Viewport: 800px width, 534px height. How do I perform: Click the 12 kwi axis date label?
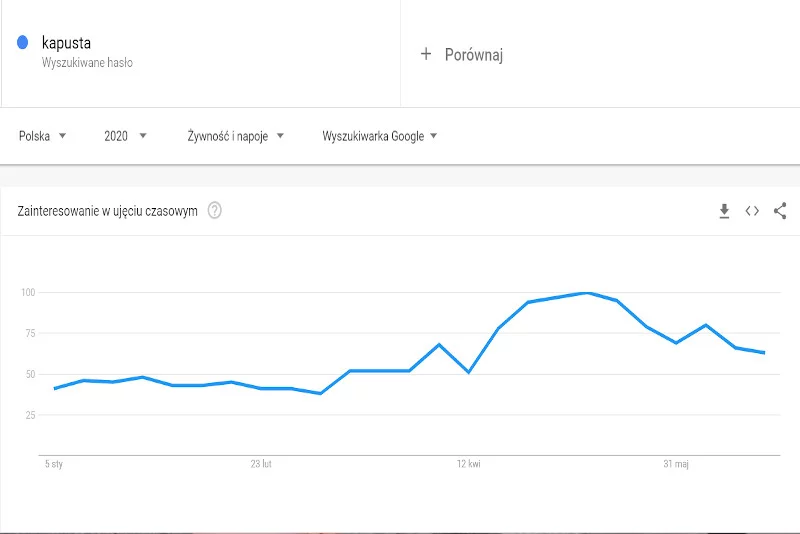coord(468,464)
